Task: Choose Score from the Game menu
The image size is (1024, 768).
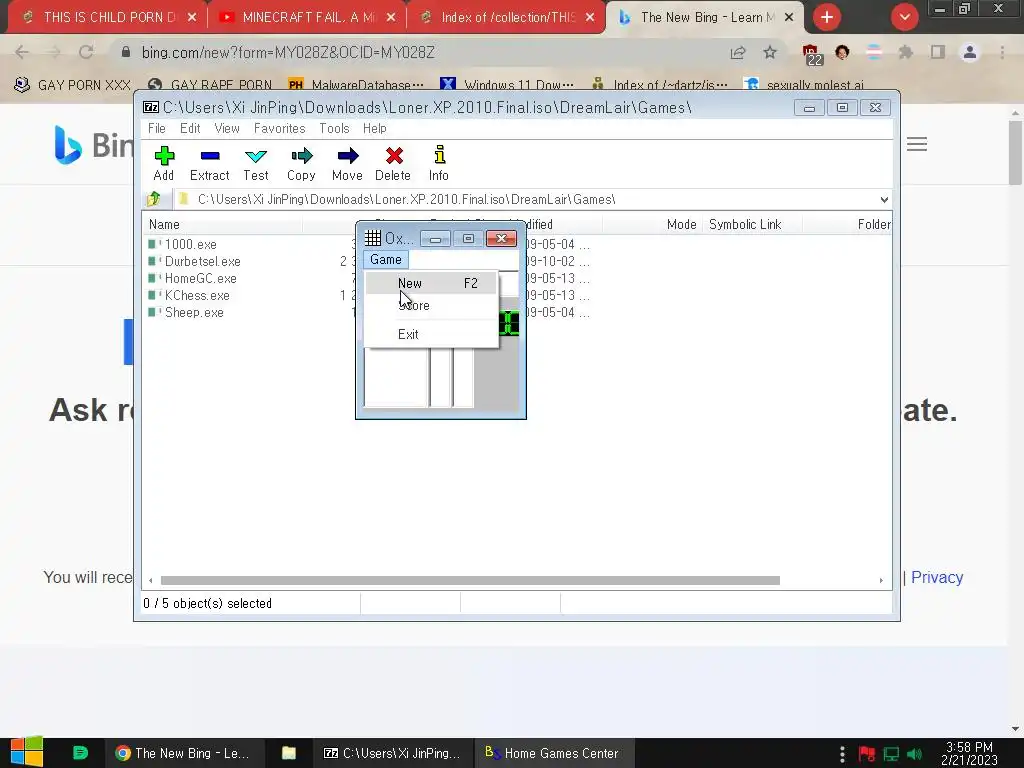Action: pyautogui.click(x=431, y=306)
